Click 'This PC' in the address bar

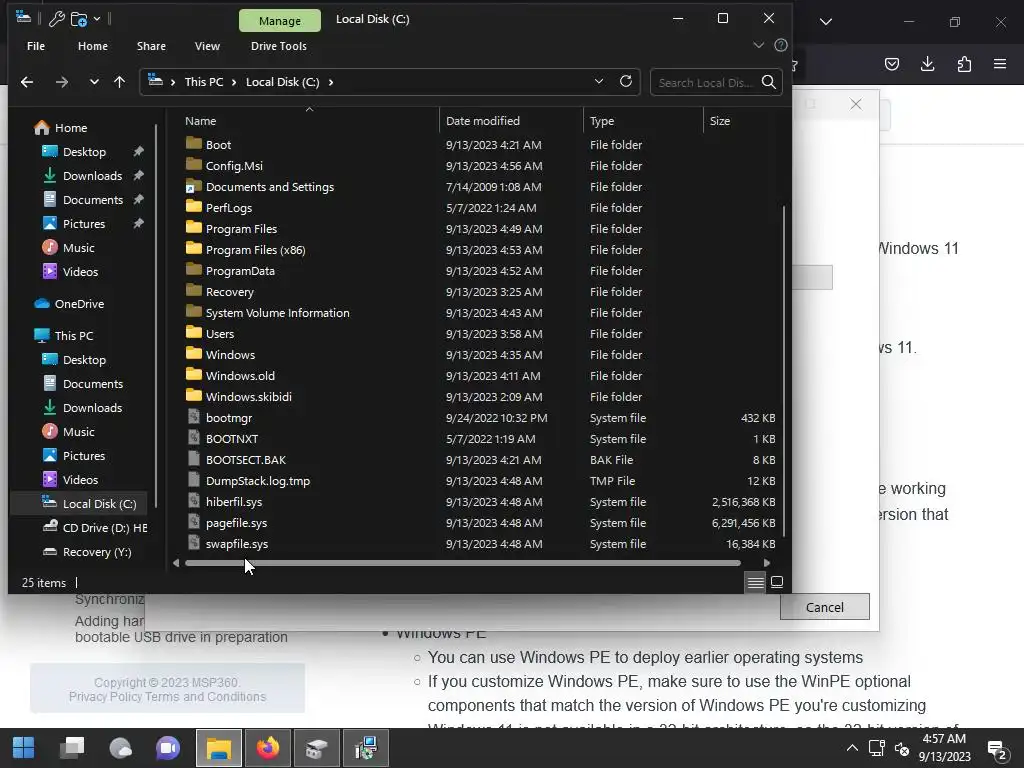click(204, 82)
